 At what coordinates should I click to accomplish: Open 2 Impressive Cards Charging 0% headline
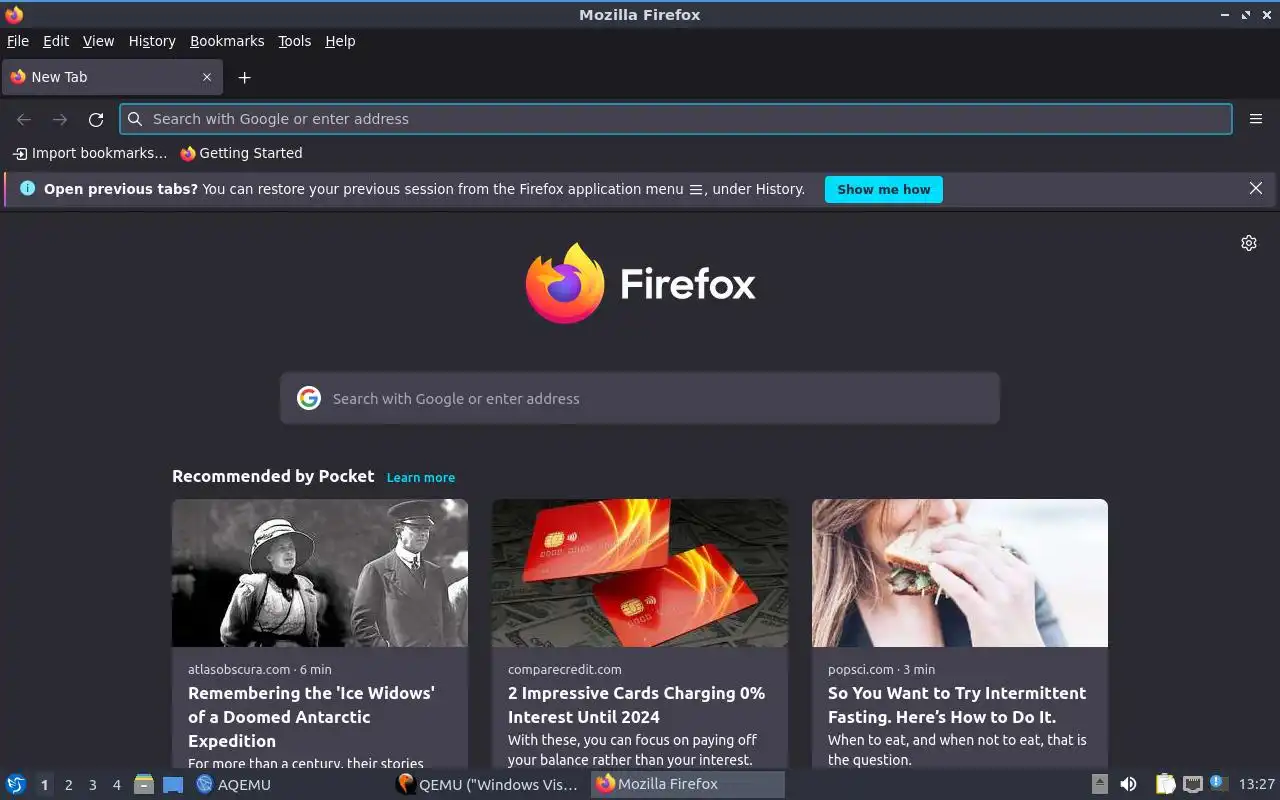pyautogui.click(x=636, y=705)
